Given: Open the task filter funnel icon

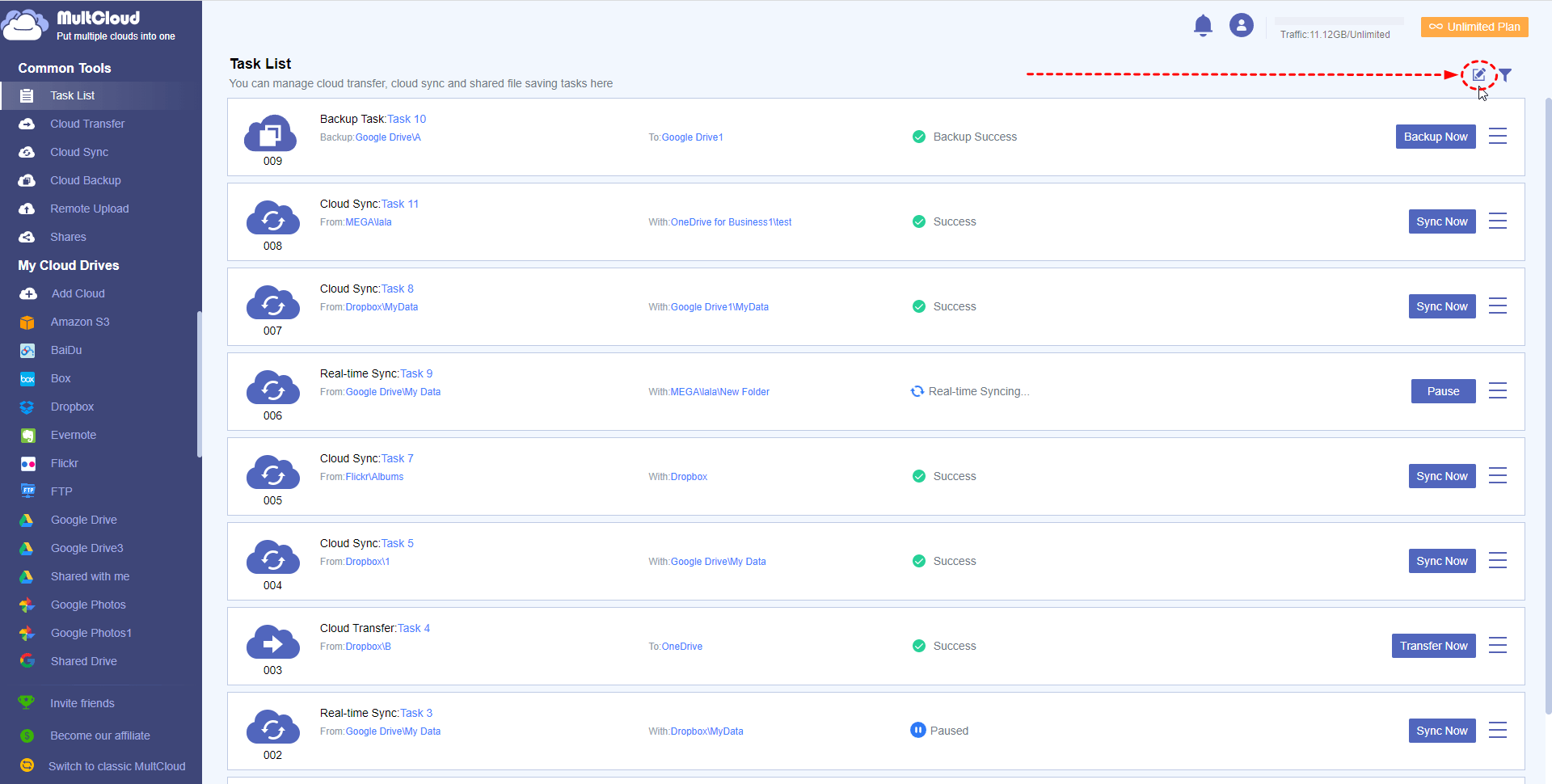Looking at the screenshot, I should coord(1505,75).
